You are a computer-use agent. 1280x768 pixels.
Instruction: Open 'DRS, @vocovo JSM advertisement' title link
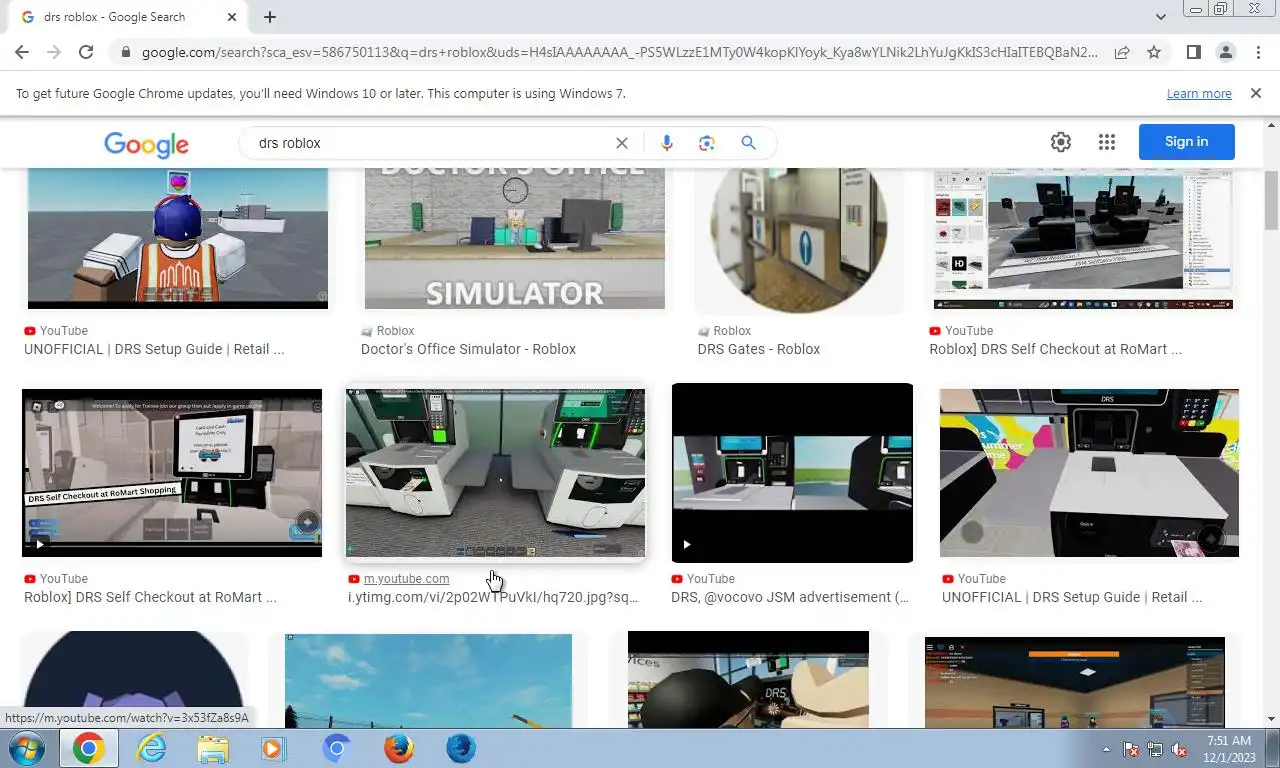[x=790, y=597]
